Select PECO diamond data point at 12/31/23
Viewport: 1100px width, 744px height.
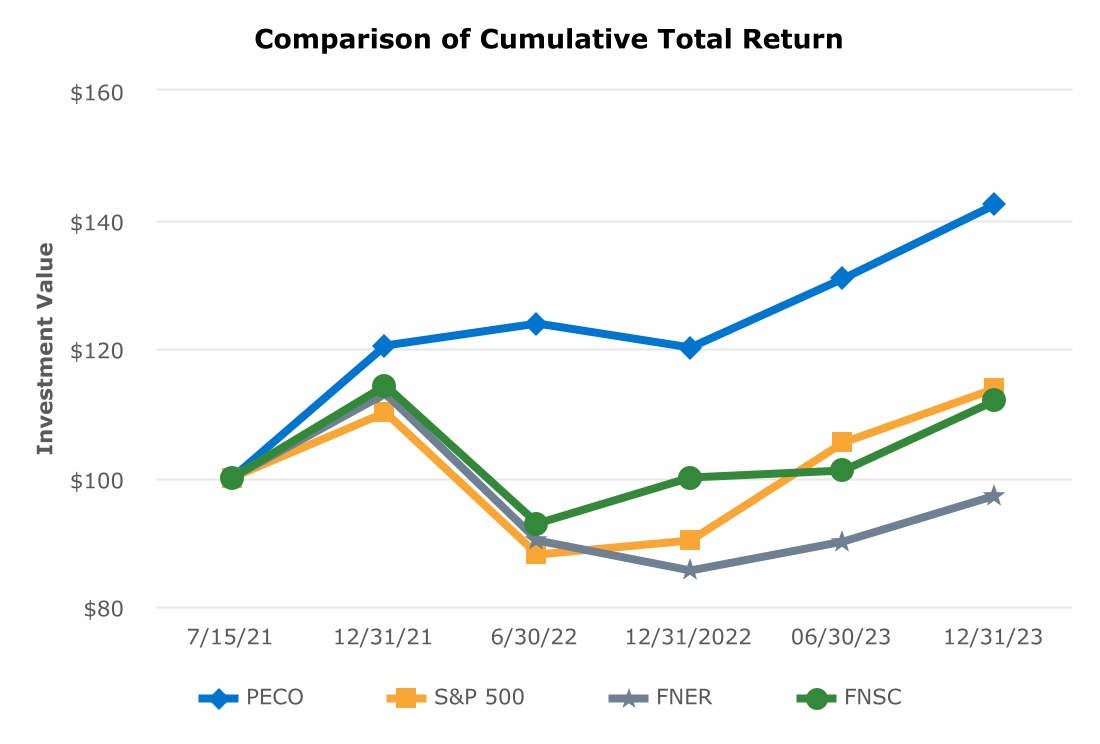[x=994, y=204]
